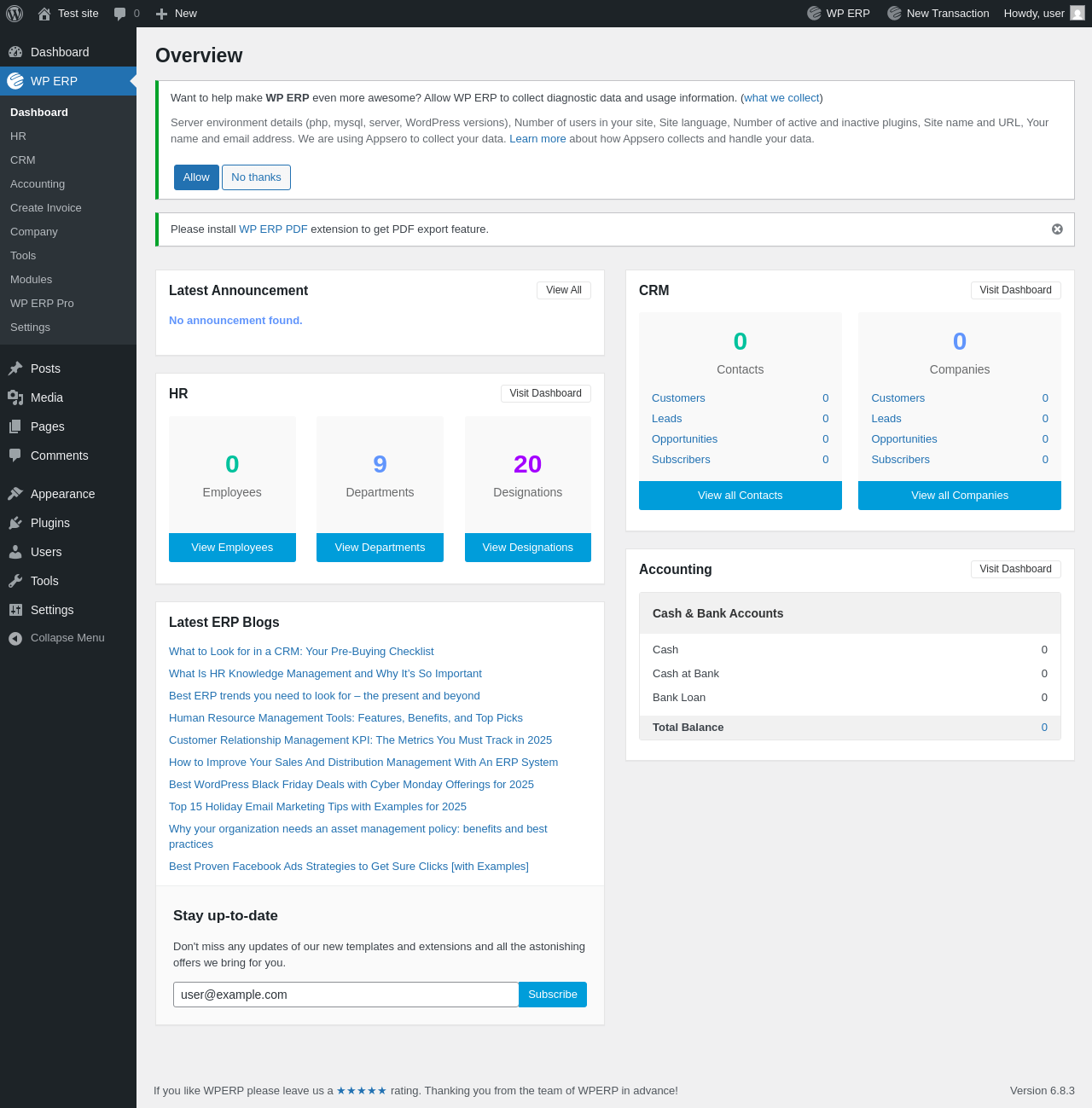Screen dimensions: 1092x1108
Task: Open the WP ERP Settings submenu item
Action: point(30,328)
